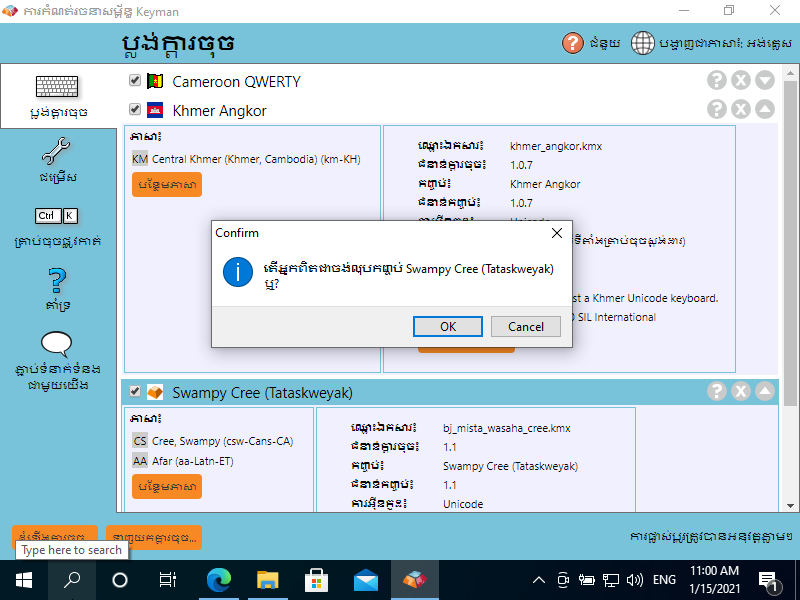Click the download keyboard orange button
800x600 pixels.
point(154,537)
